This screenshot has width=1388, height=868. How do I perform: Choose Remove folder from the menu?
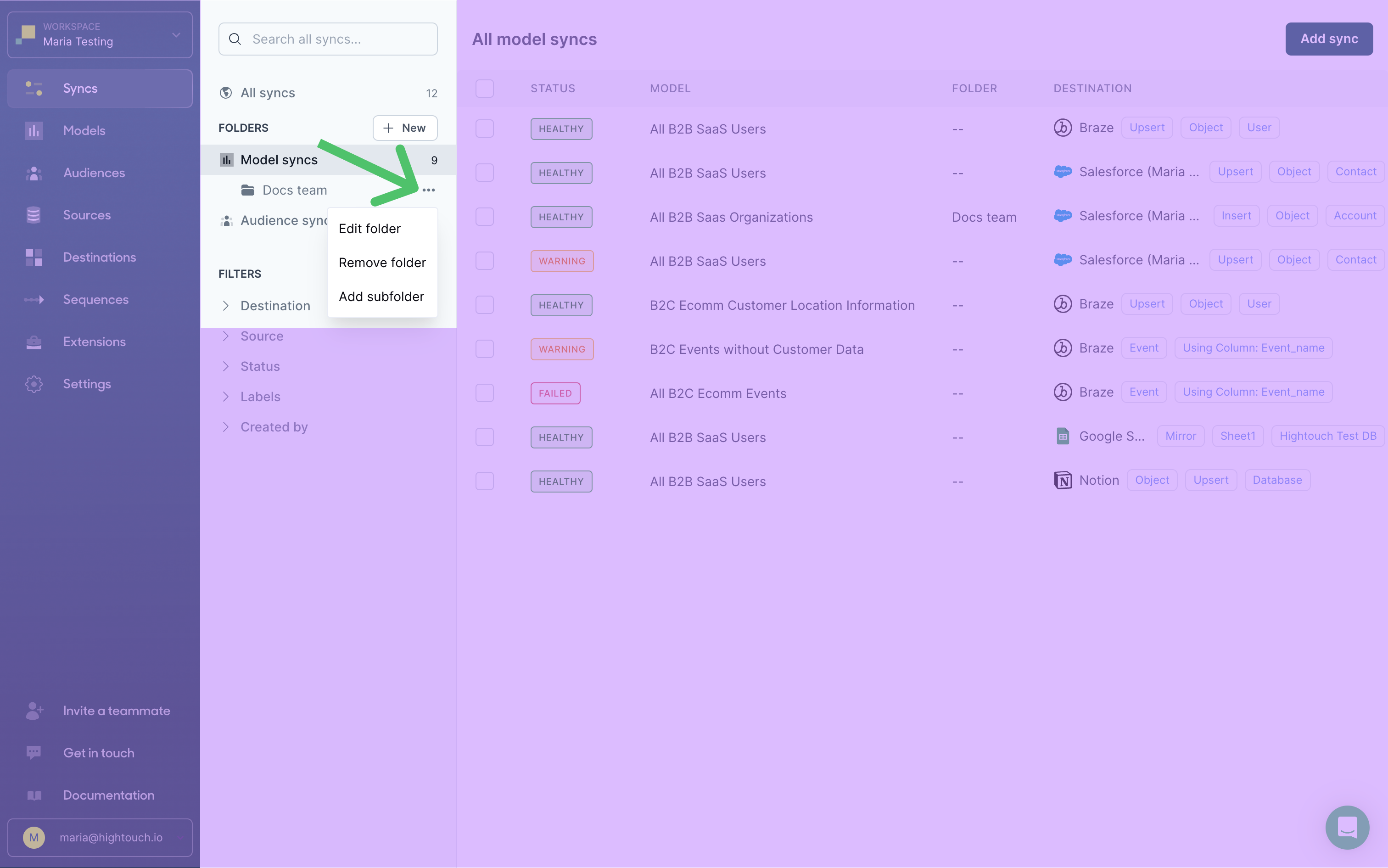click(382, 263)
